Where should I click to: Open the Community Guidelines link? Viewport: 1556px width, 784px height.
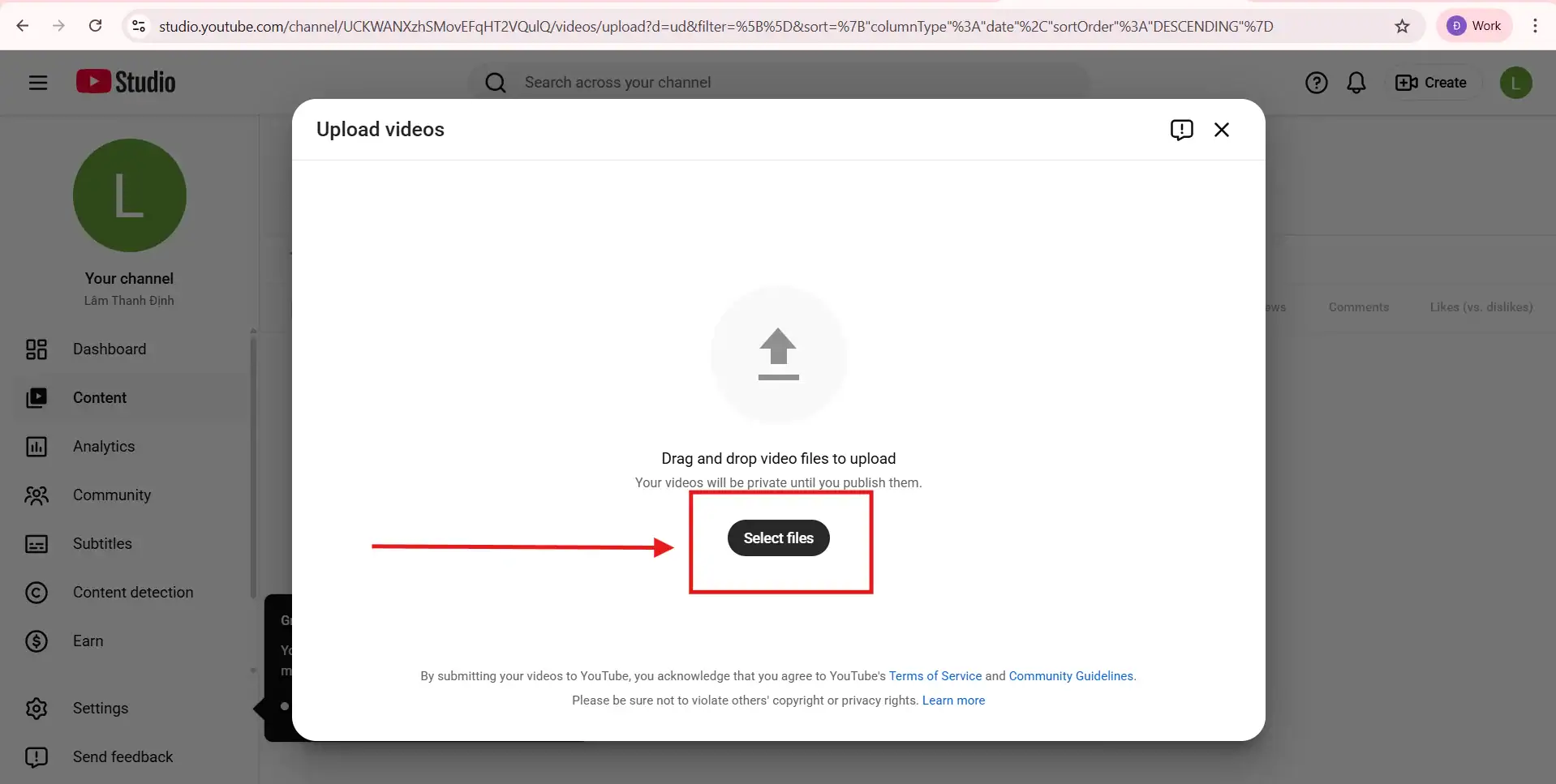click(x=1070, y=676)
